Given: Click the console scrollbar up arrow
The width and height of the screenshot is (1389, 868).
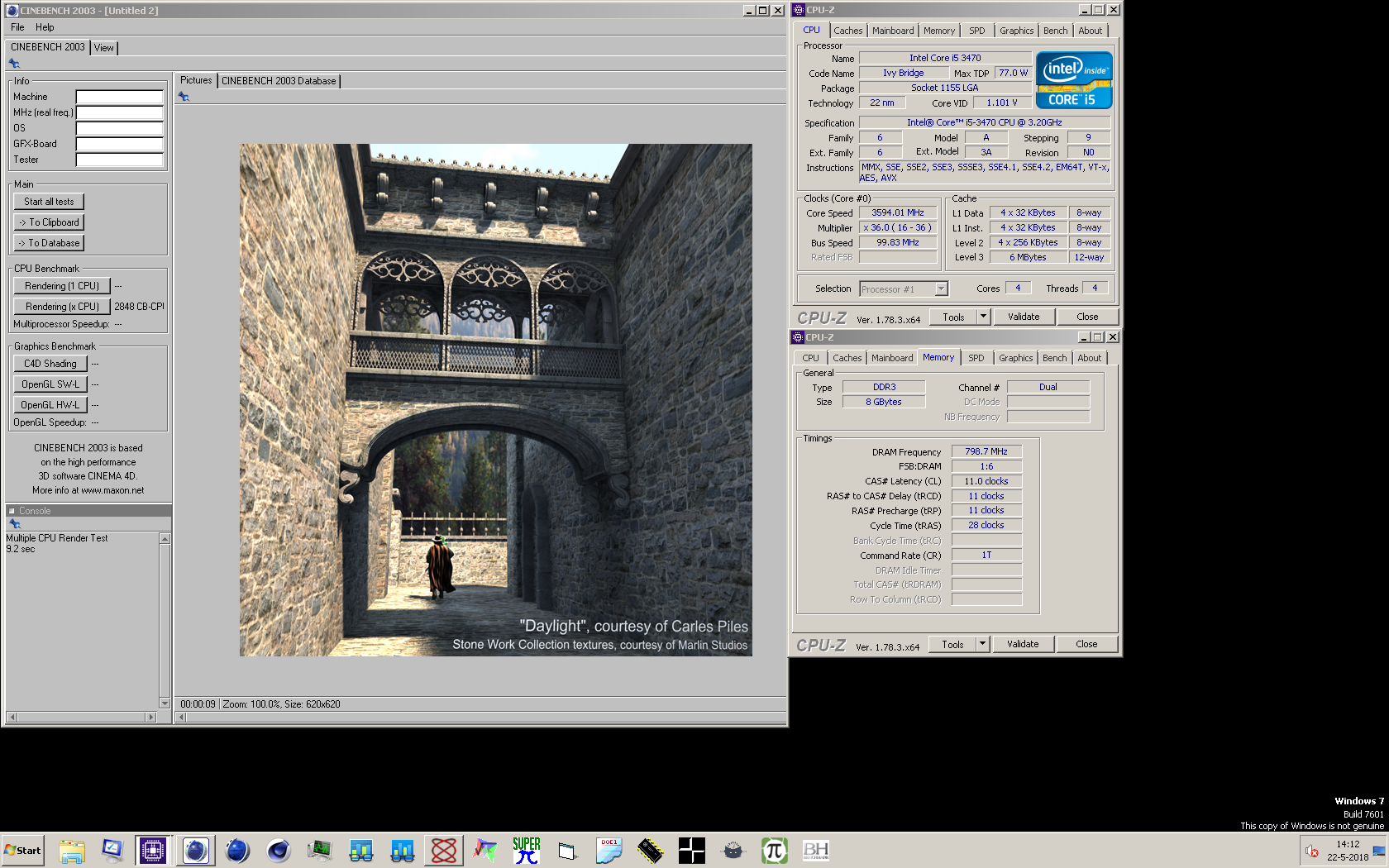Looking at the screenshot, I should click(165, 539).
